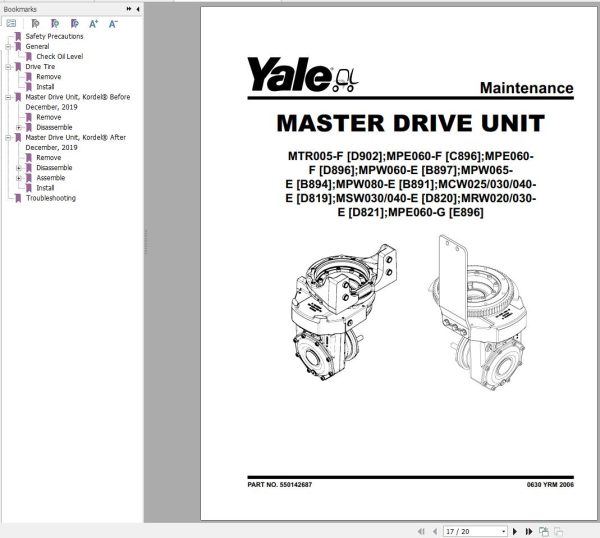This screenshot has width=600, height=538.
Task: Click the greyed next view icon
Action: click(558, 531)
